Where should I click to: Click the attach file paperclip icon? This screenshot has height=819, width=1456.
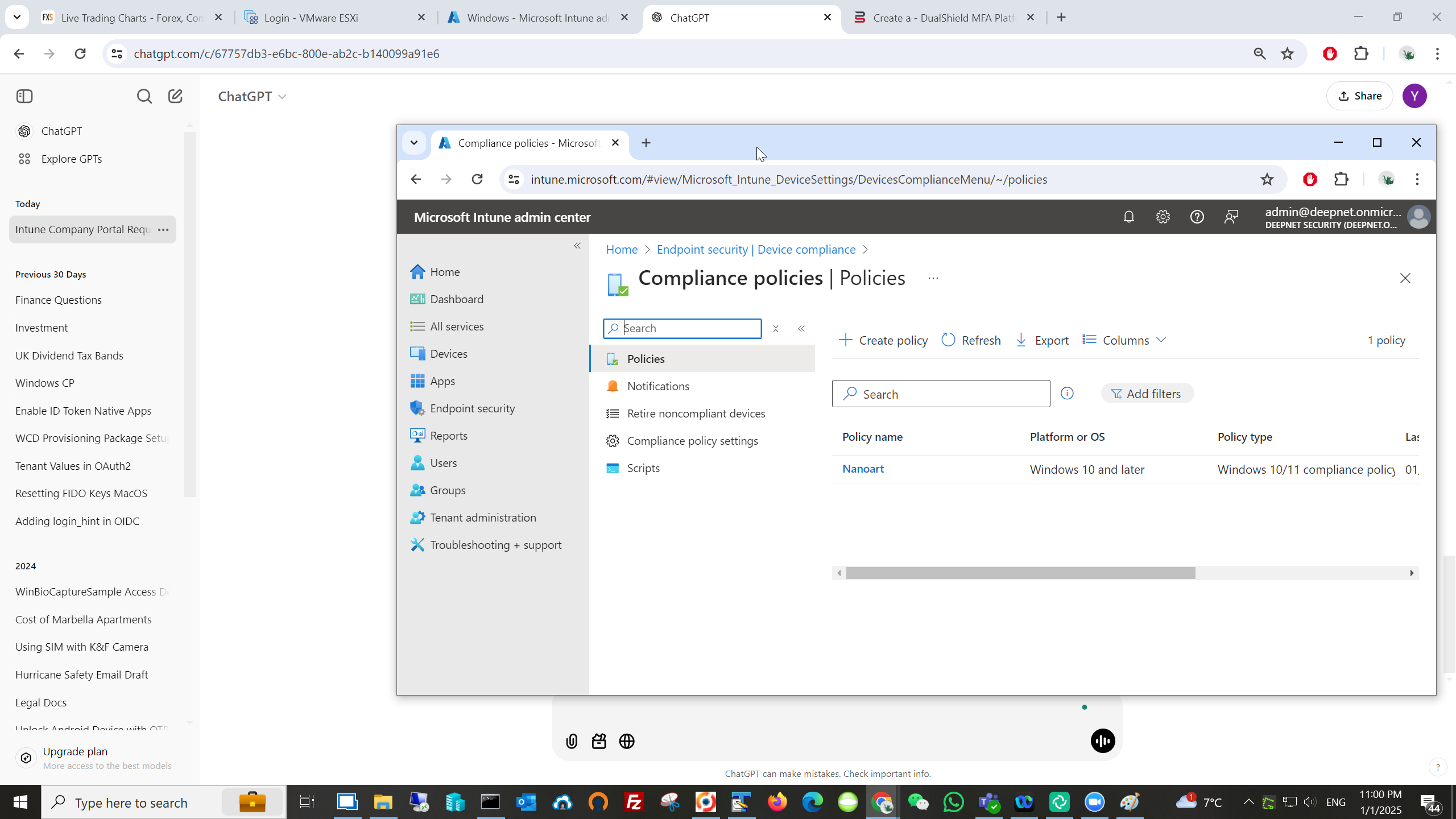[572, 741]
